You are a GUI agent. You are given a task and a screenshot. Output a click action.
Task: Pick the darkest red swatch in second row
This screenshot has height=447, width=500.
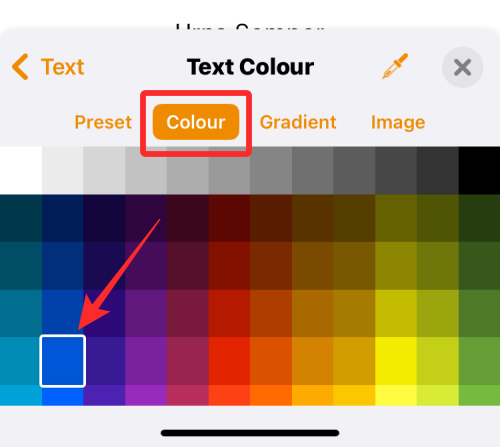pos(229,218)
